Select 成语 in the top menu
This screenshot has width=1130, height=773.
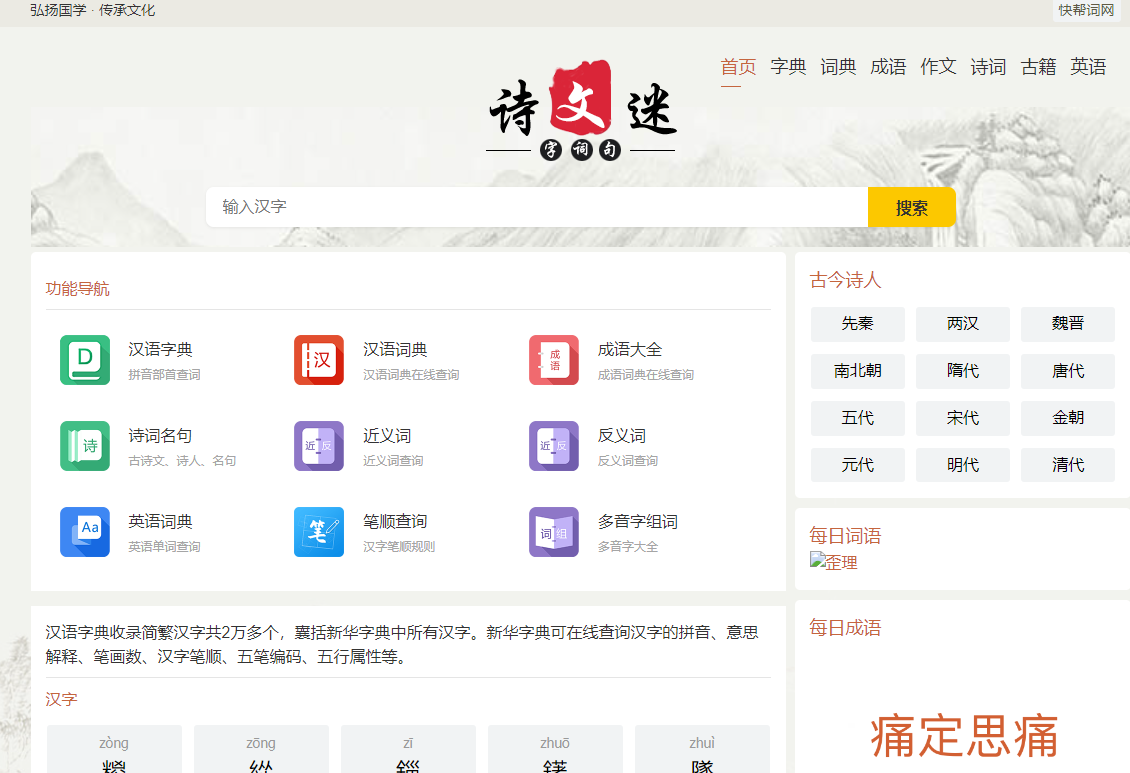[x=888, y=67]
